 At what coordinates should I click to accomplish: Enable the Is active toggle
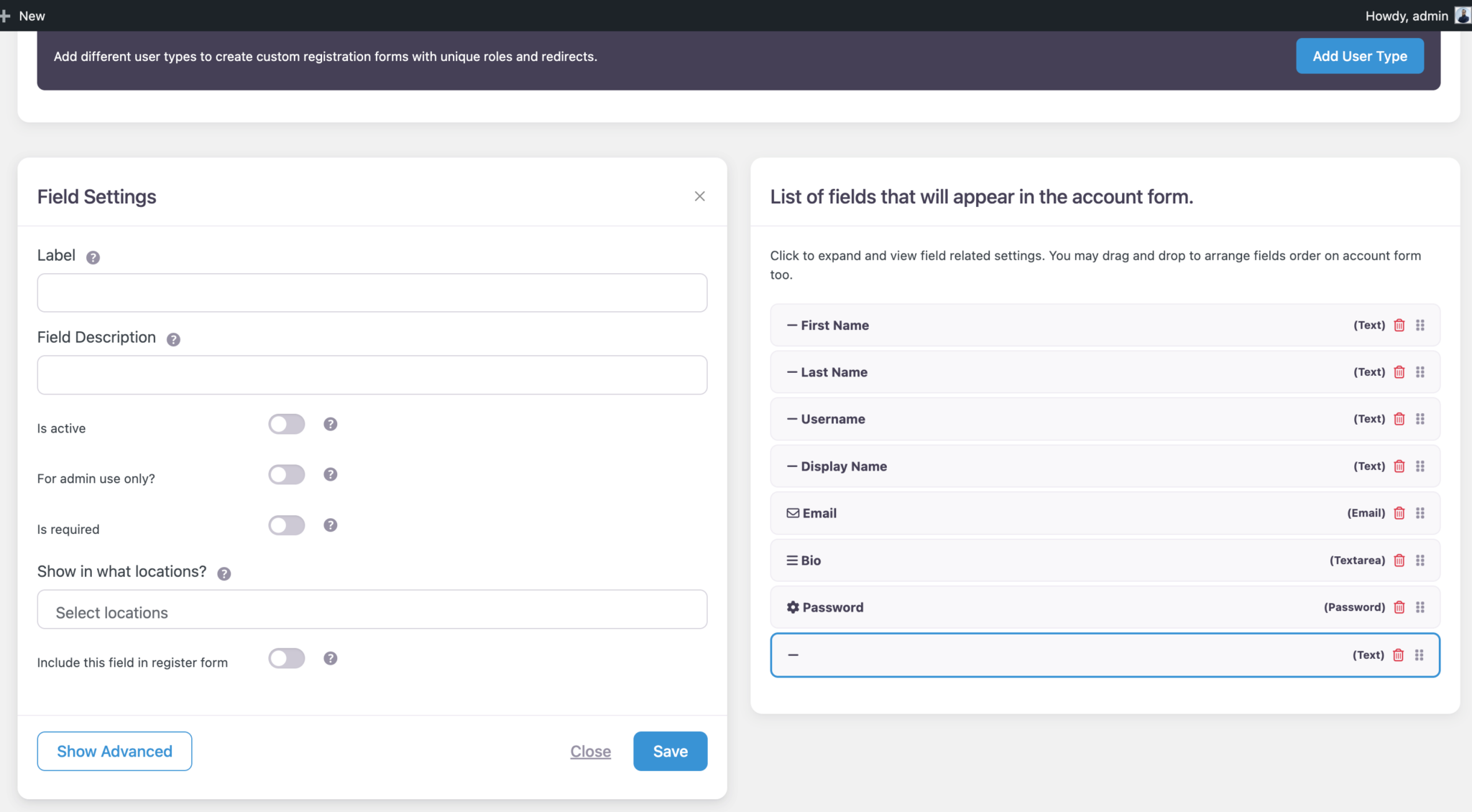pyautogui.click(x=287, y=424)
